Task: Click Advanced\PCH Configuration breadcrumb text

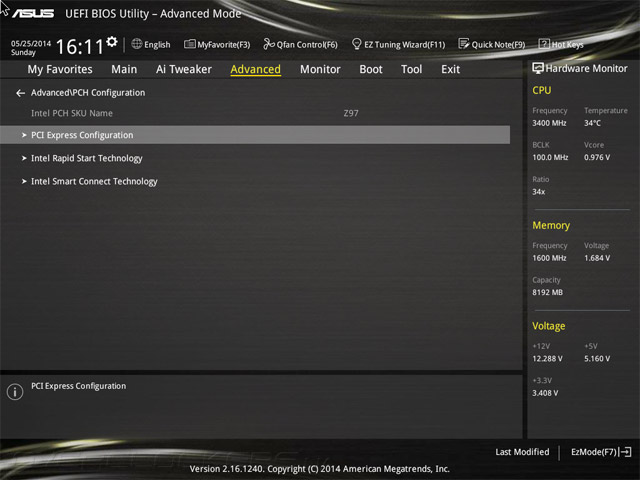Action: 88,93
